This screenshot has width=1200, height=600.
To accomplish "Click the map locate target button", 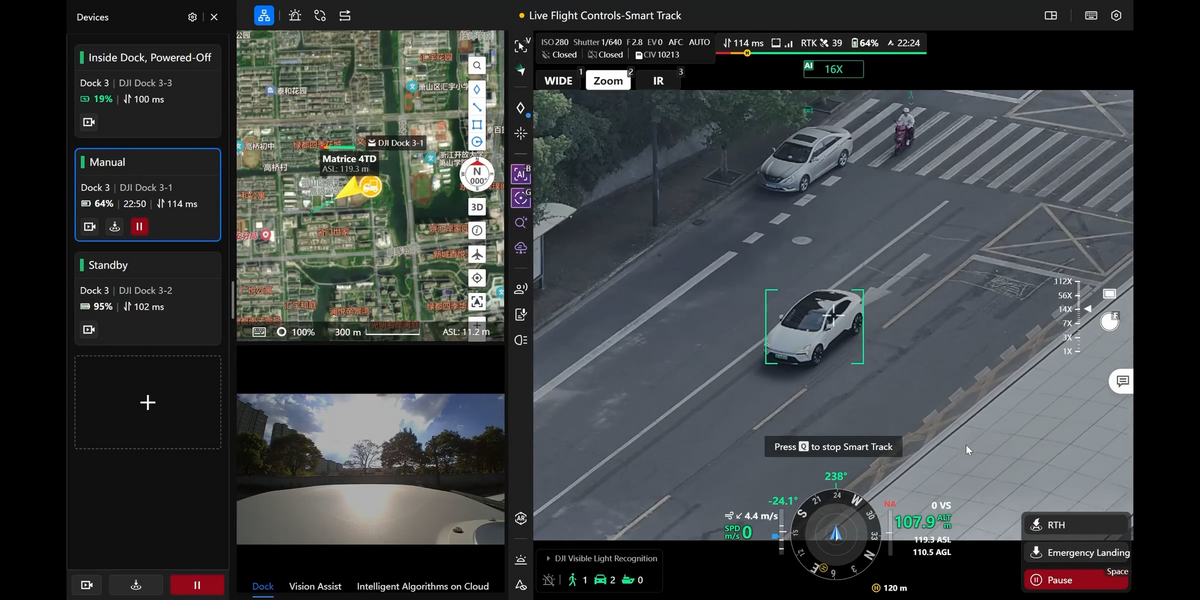I will [x=477, y=278].
